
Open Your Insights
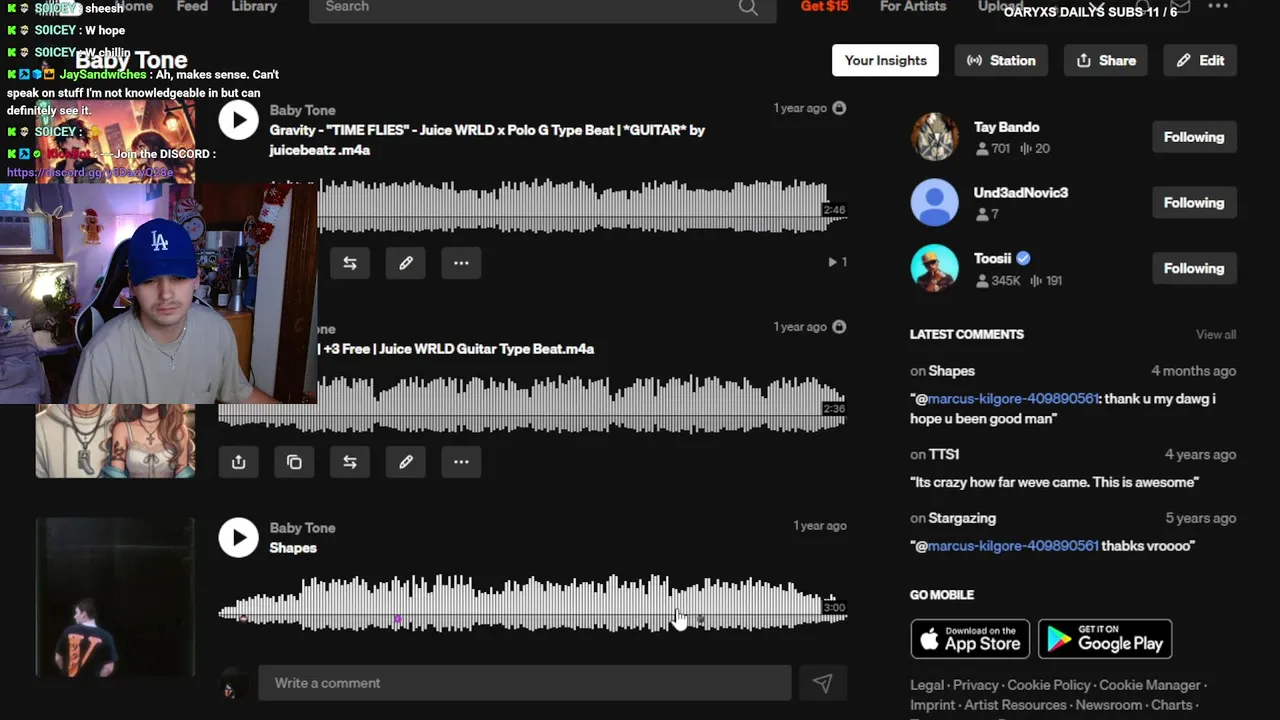(885, 60)
